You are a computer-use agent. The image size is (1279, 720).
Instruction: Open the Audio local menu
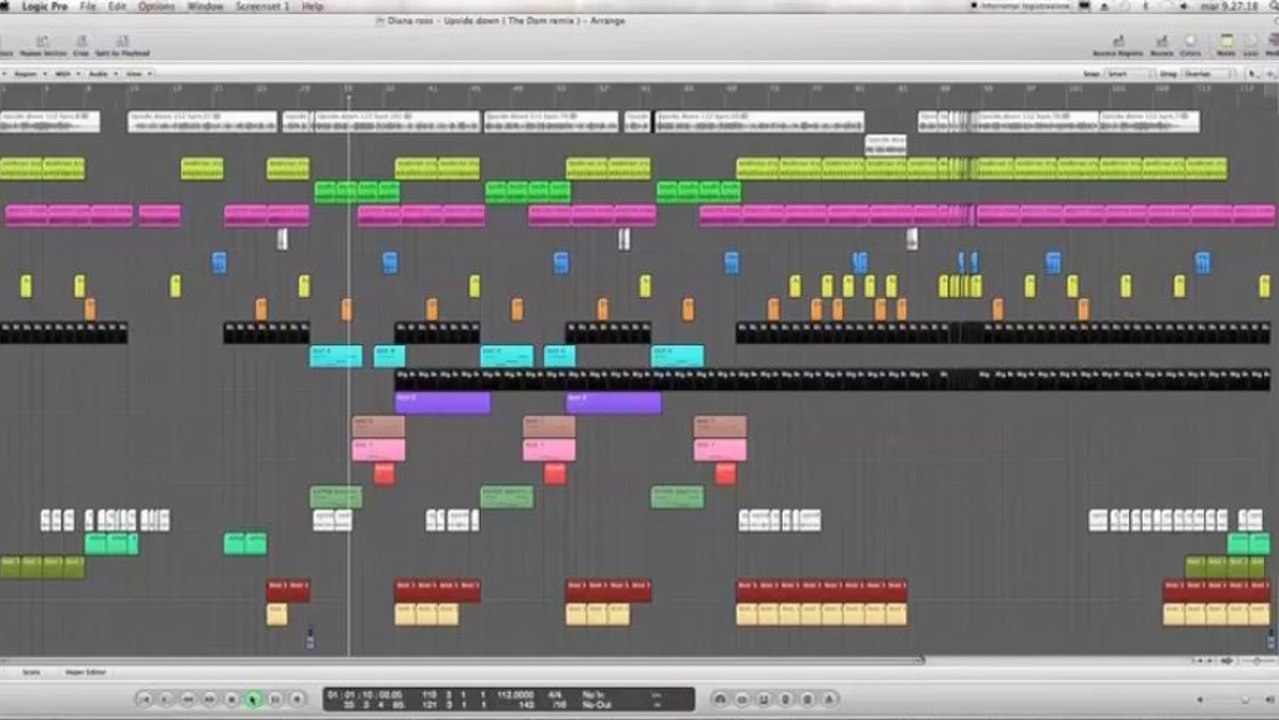click(x=103, y=74)
